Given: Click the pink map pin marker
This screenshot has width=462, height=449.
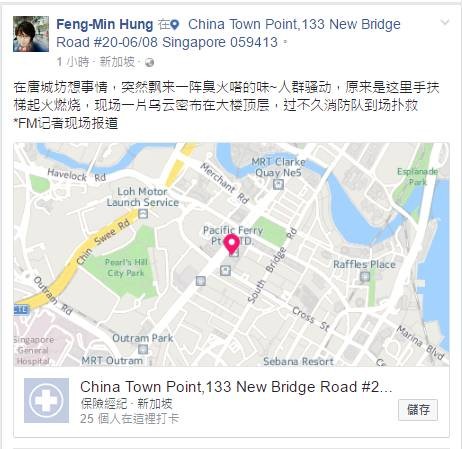Looking at the screenshot, I should tap(231, 244).
